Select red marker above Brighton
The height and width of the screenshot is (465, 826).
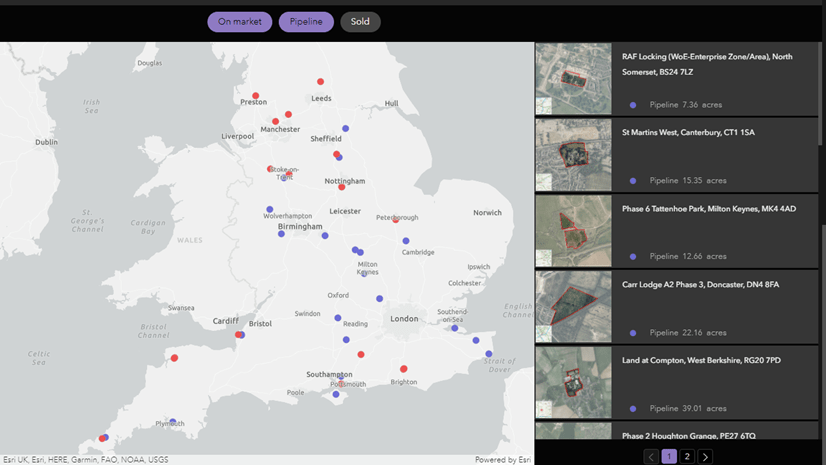(404, 369)
